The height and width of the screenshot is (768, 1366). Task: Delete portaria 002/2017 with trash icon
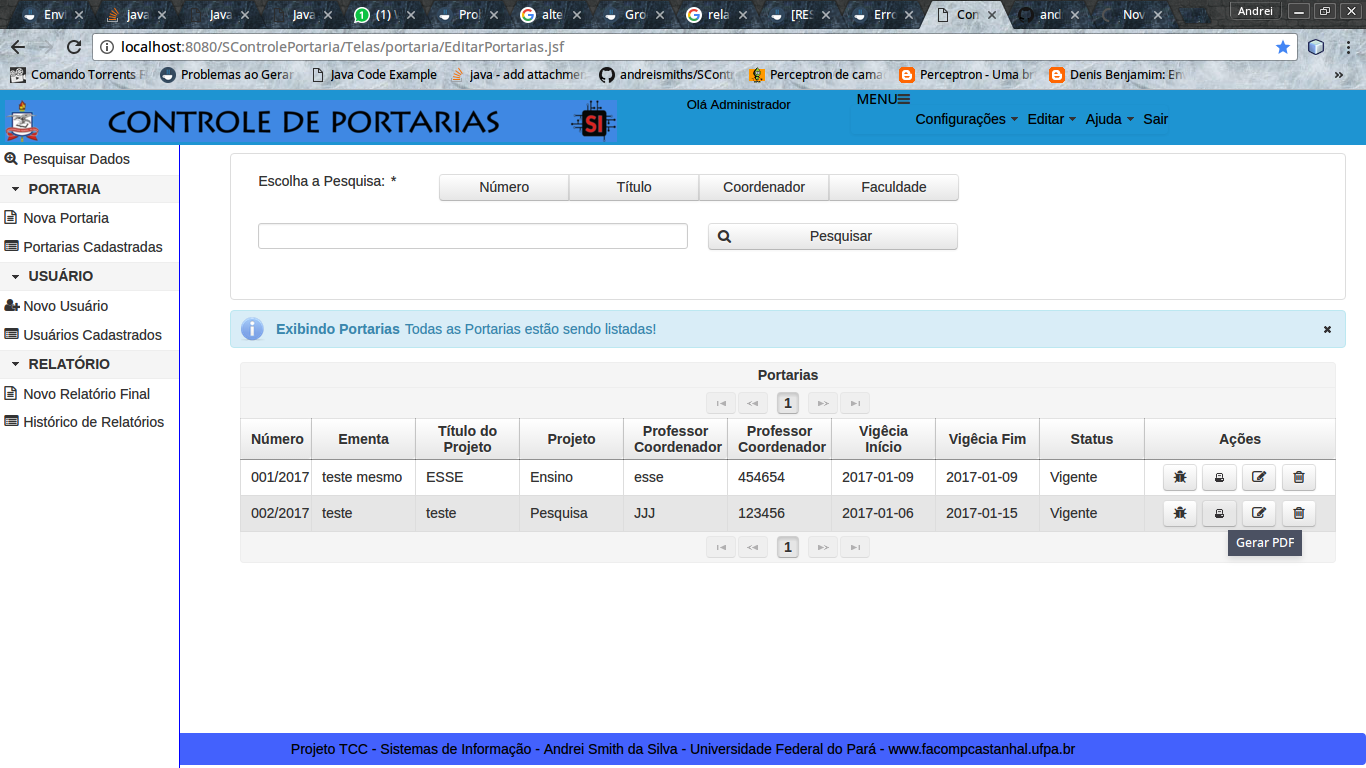1299,513
